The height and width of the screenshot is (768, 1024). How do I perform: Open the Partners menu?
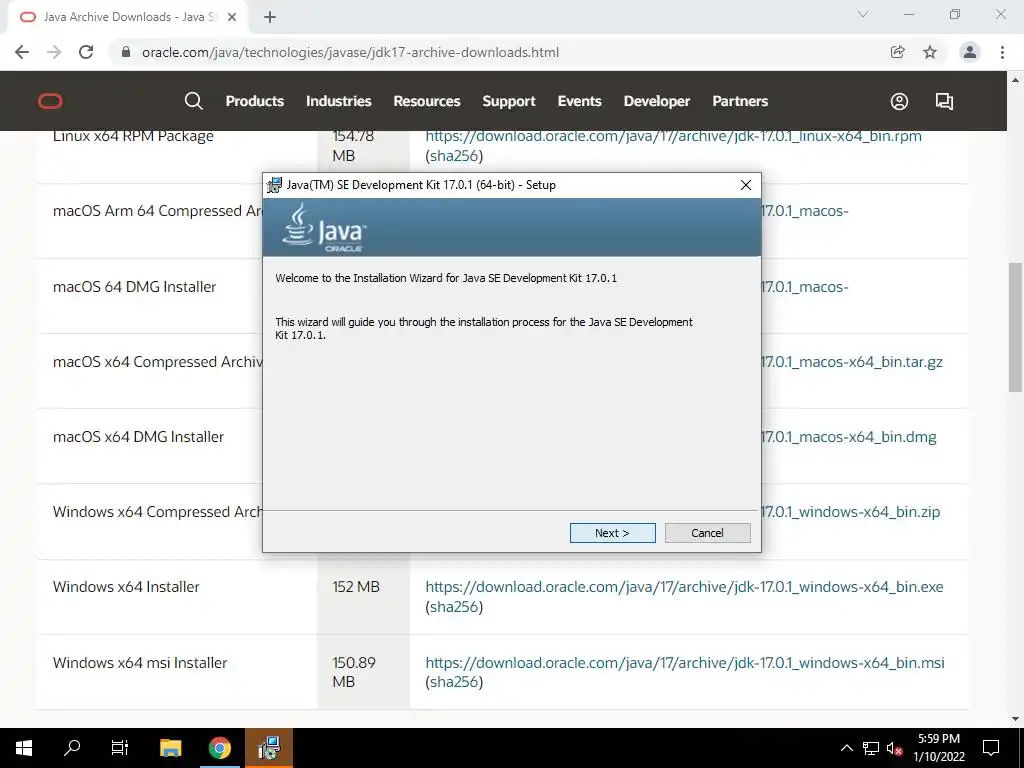click(x=740, y=101)
